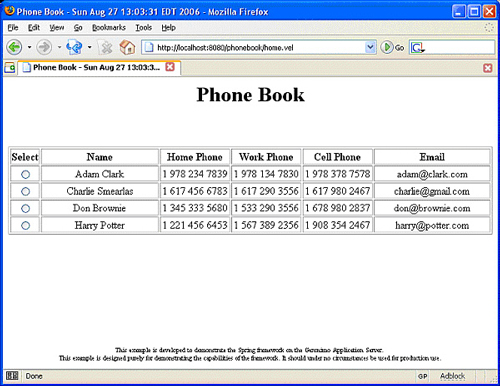This screenshot has height=386, width=500.
Task: Click work phone 1 978 134 7830
Action: (266, 174)
